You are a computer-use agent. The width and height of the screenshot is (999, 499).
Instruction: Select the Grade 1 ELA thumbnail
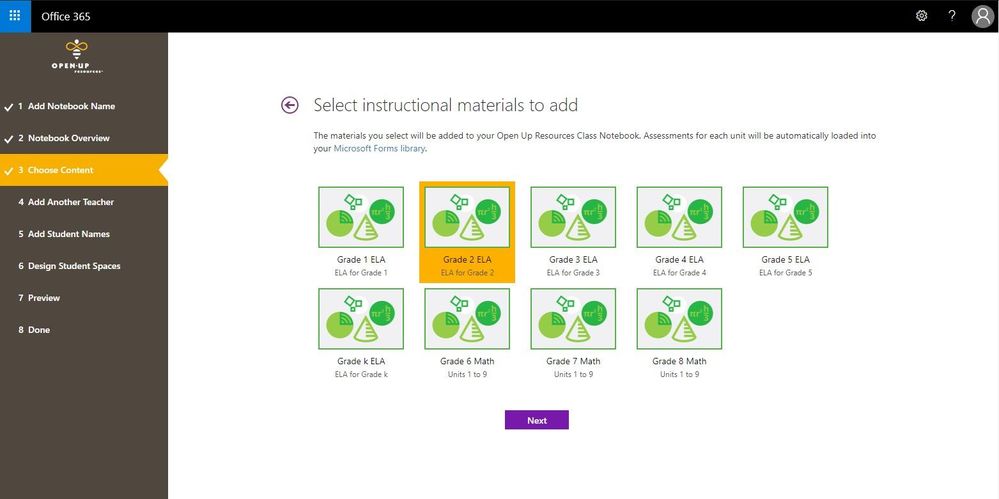point(361,217)
